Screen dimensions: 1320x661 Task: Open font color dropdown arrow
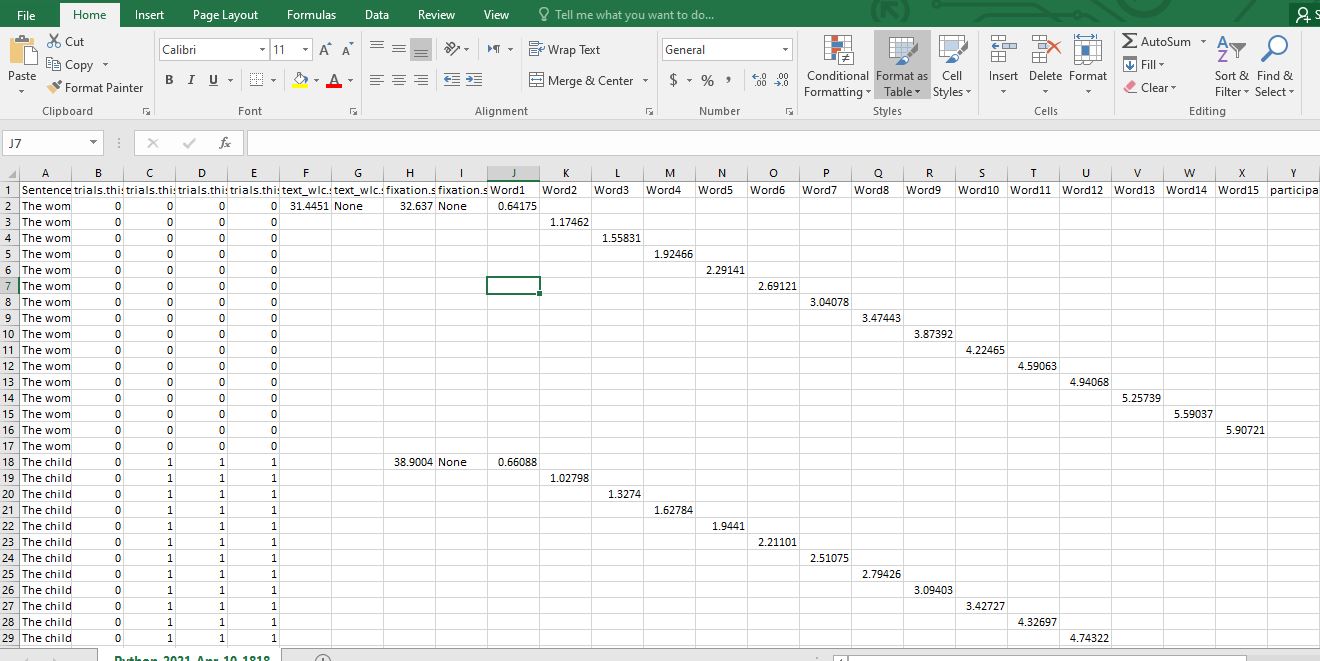[349, 81]
